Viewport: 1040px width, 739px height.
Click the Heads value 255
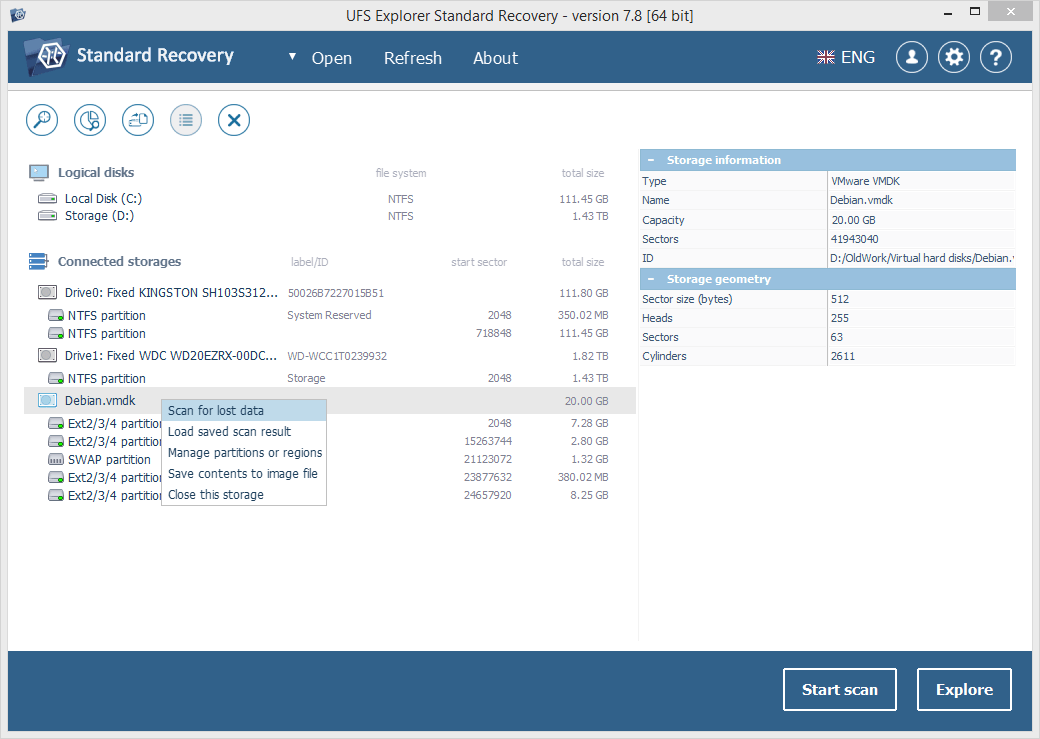(840, 318)
